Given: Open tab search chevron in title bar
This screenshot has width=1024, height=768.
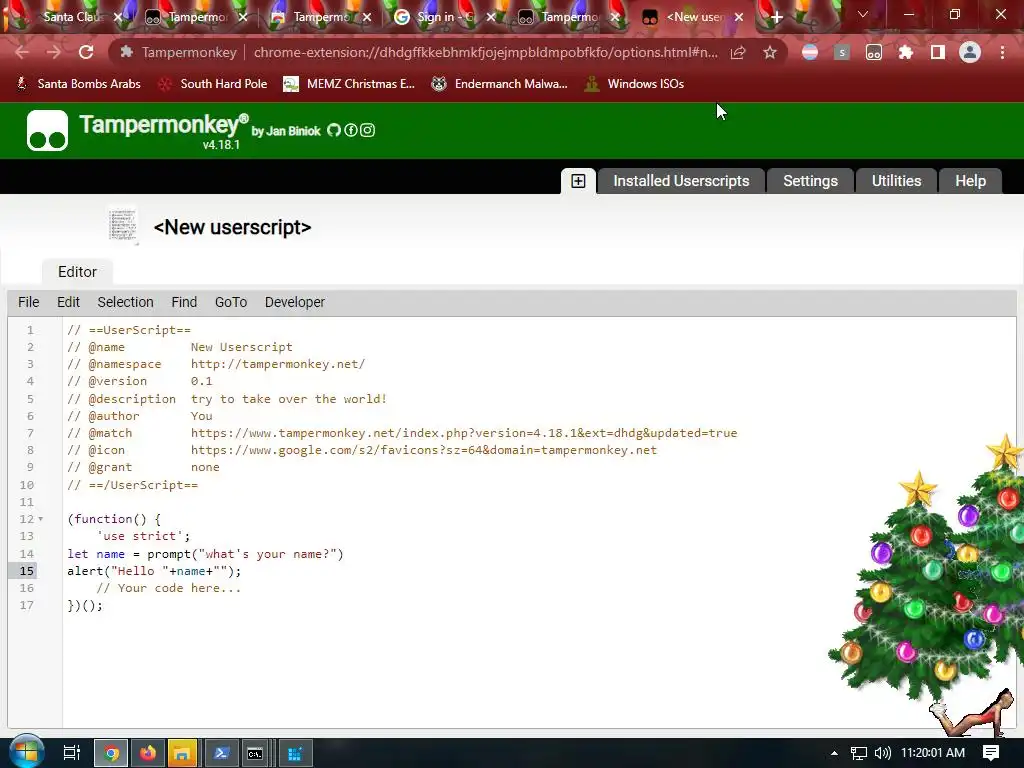Looking at the screenshot, I should click(x=863, y=14).
